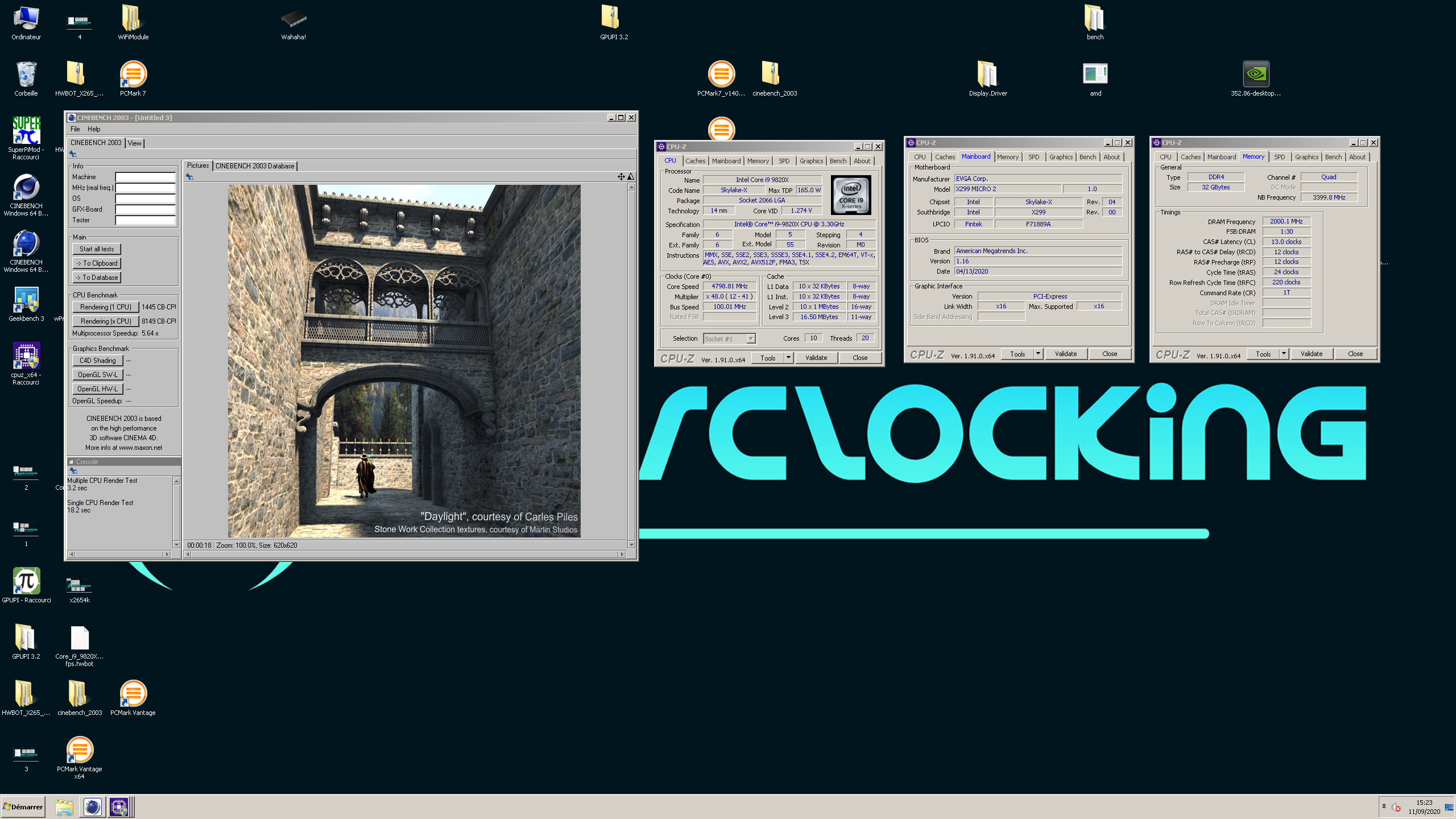Open the Display.Driver folder icon

988,79
